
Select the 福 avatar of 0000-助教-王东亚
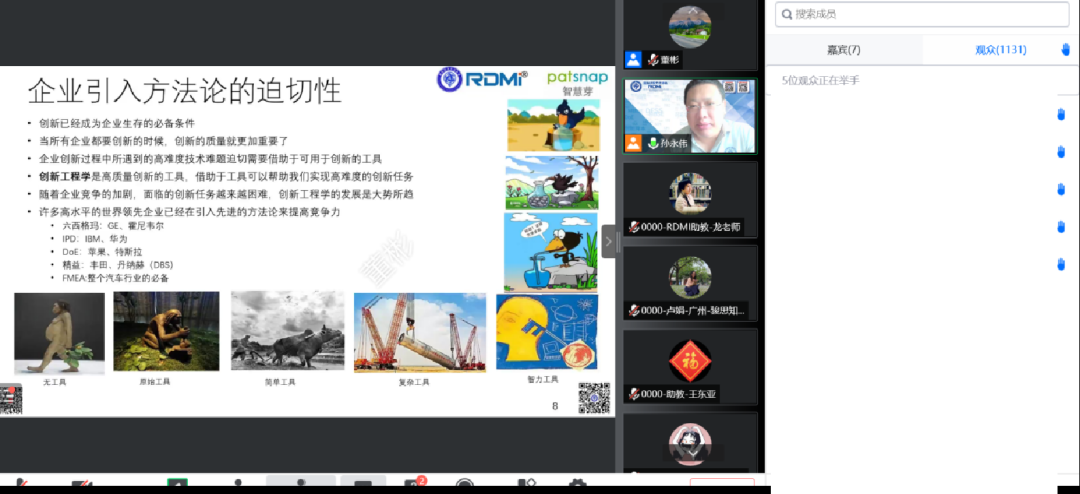690,359
